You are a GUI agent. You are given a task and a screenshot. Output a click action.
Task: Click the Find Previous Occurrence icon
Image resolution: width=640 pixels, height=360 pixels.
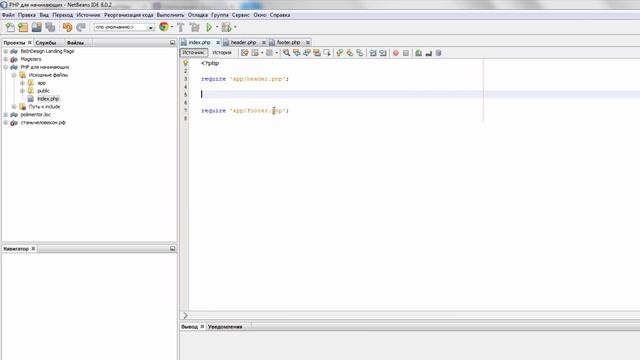point(296,53)
